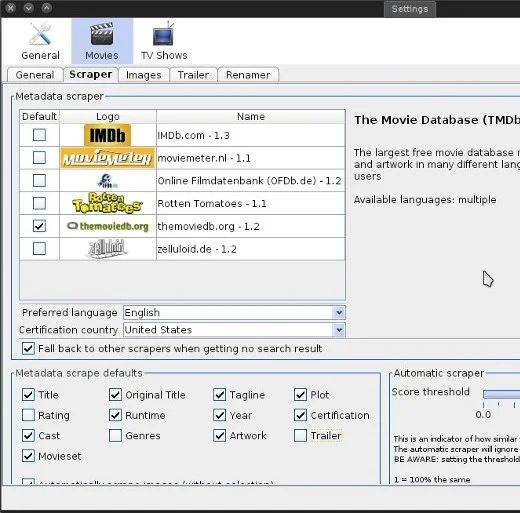The height and width of the screenshot is (513, 520).
Task: Toggle fall back to other scrapers checkbox
Action: pyautogui.click(x=28, y=349)
